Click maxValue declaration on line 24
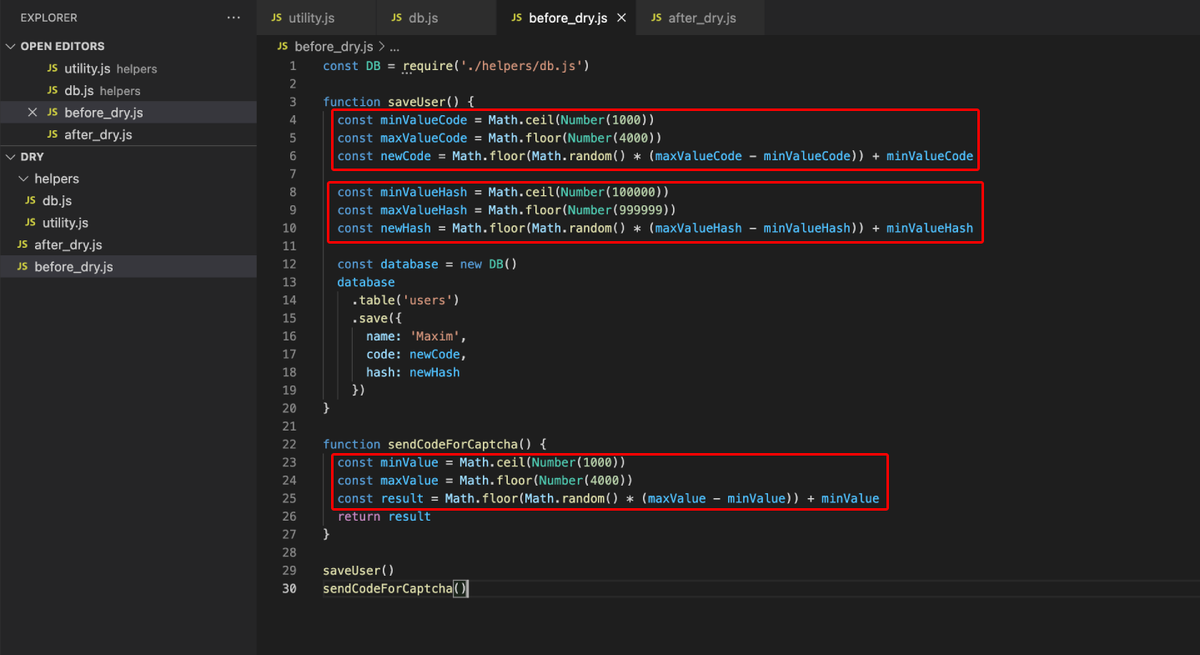Viewport: 1200px width, 655px height. pyautogui.click(x=409, y=480)
